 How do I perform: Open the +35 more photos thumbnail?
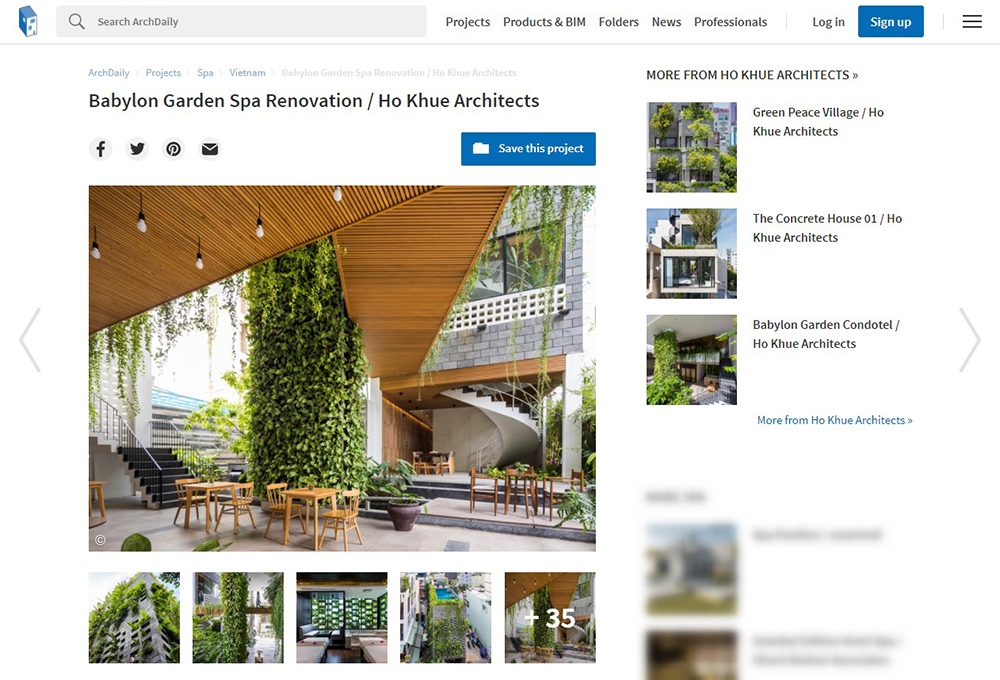(x=550, y=617)
